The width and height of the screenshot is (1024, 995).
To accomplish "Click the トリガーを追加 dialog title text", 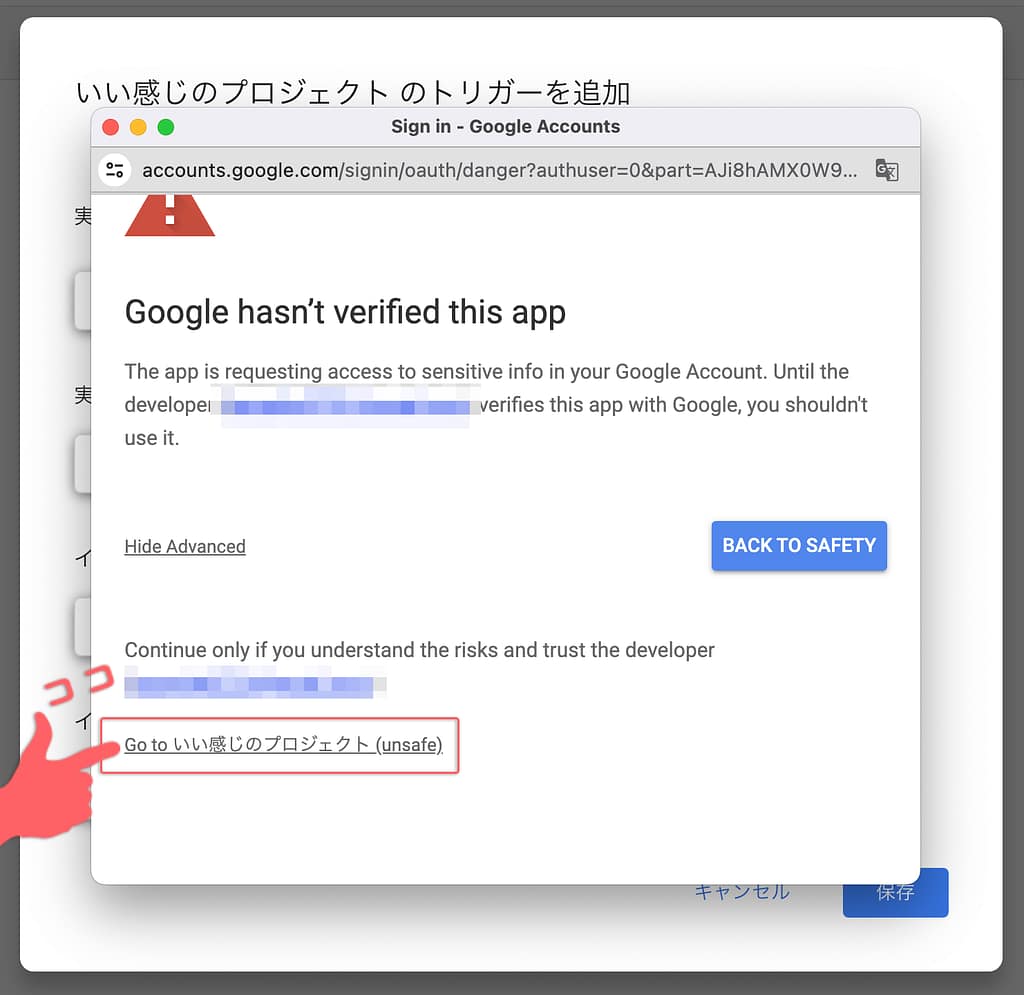I will pyautogui.click(x=353, y=93).
